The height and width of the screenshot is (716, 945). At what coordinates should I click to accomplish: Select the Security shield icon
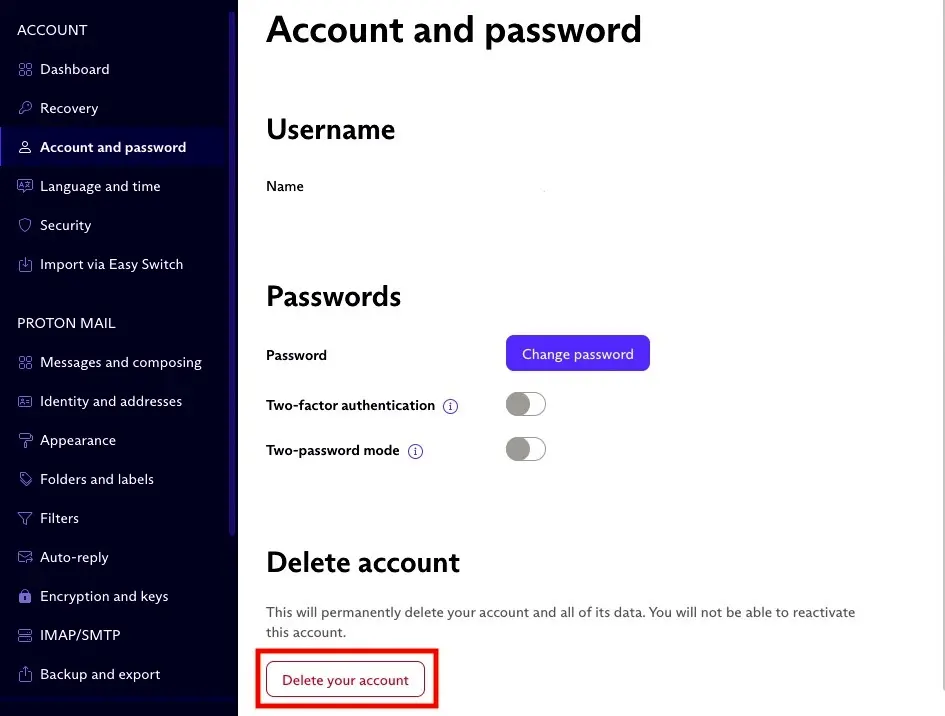point(24,225)
